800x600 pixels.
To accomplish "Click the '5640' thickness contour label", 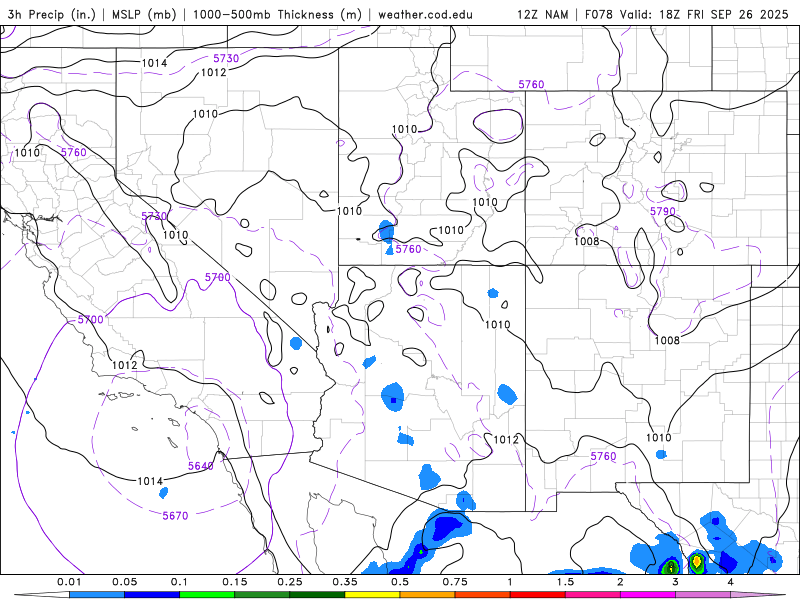I will (201, 466).
